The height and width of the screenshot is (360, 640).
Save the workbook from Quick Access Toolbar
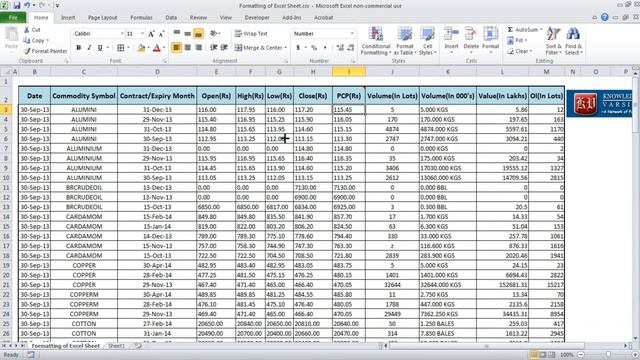click(17, 6)
